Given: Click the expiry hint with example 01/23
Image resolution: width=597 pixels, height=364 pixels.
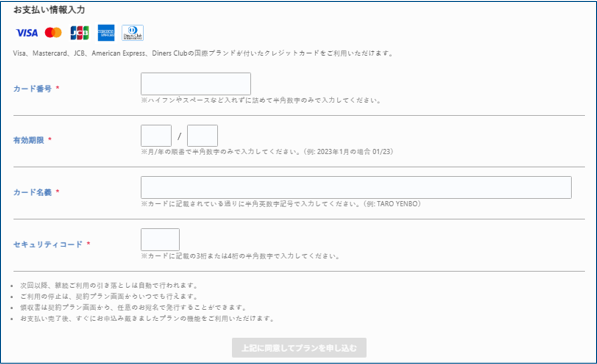Looking at the screenshot, I should (x=267, y=152).
